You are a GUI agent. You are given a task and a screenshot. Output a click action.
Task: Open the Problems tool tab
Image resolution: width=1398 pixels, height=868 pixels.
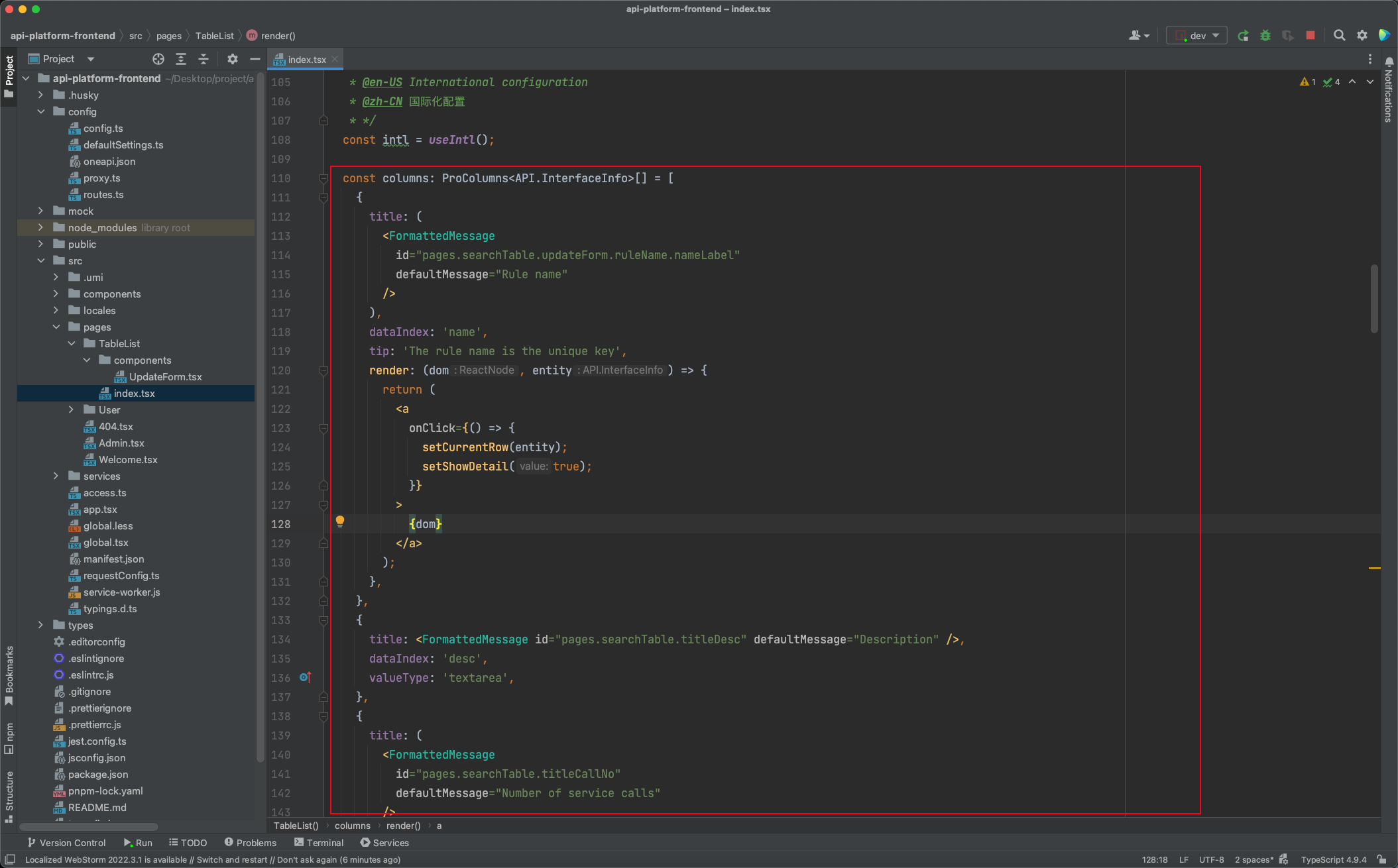coord(250,843)
